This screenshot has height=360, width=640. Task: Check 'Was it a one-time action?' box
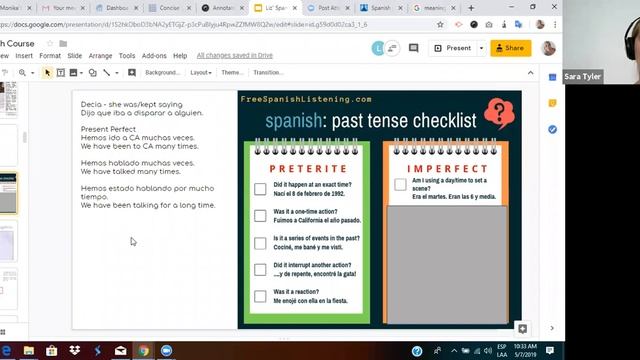260,216
